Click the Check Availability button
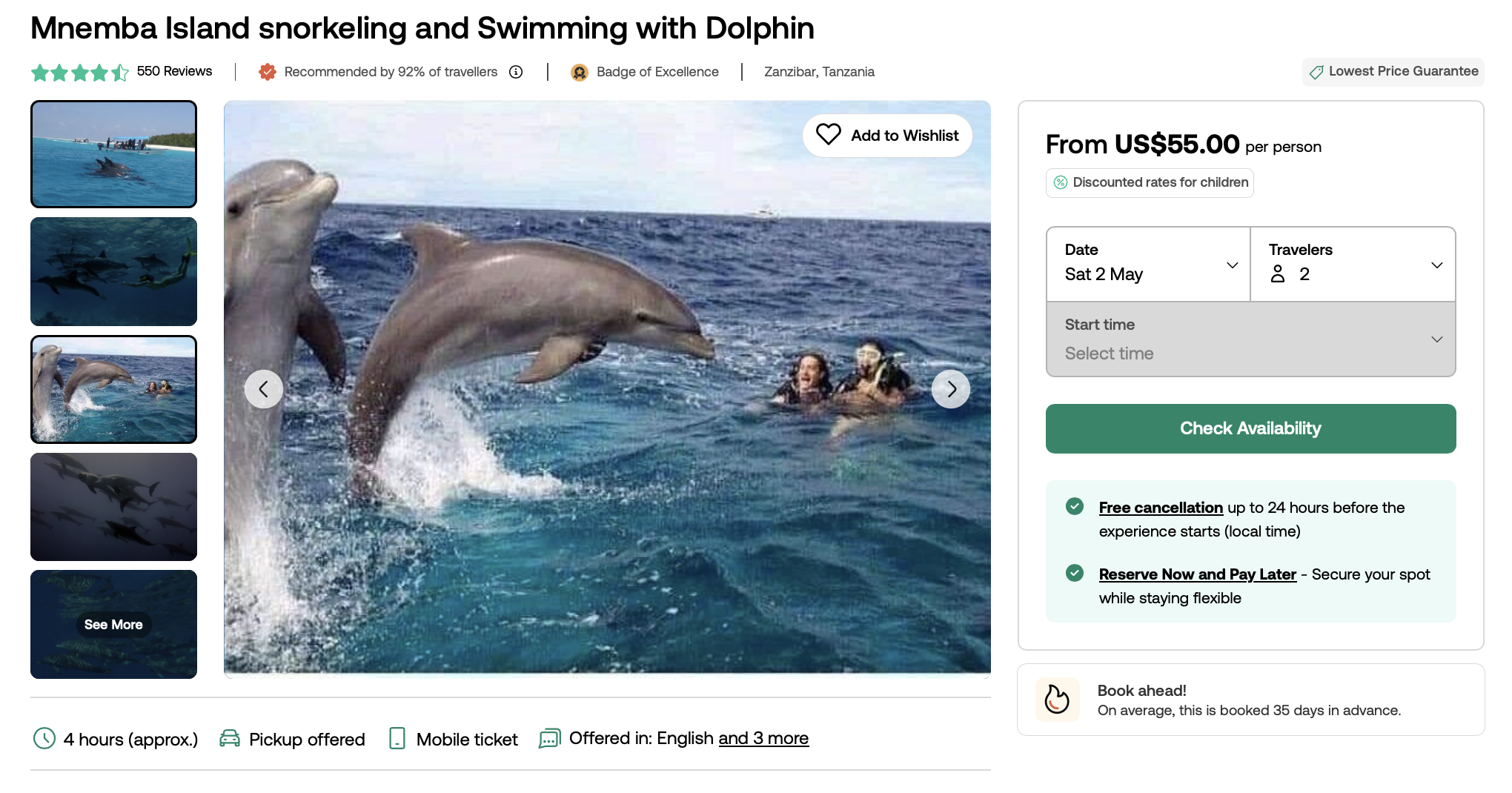1512x793 pixels. point(1251,428)
